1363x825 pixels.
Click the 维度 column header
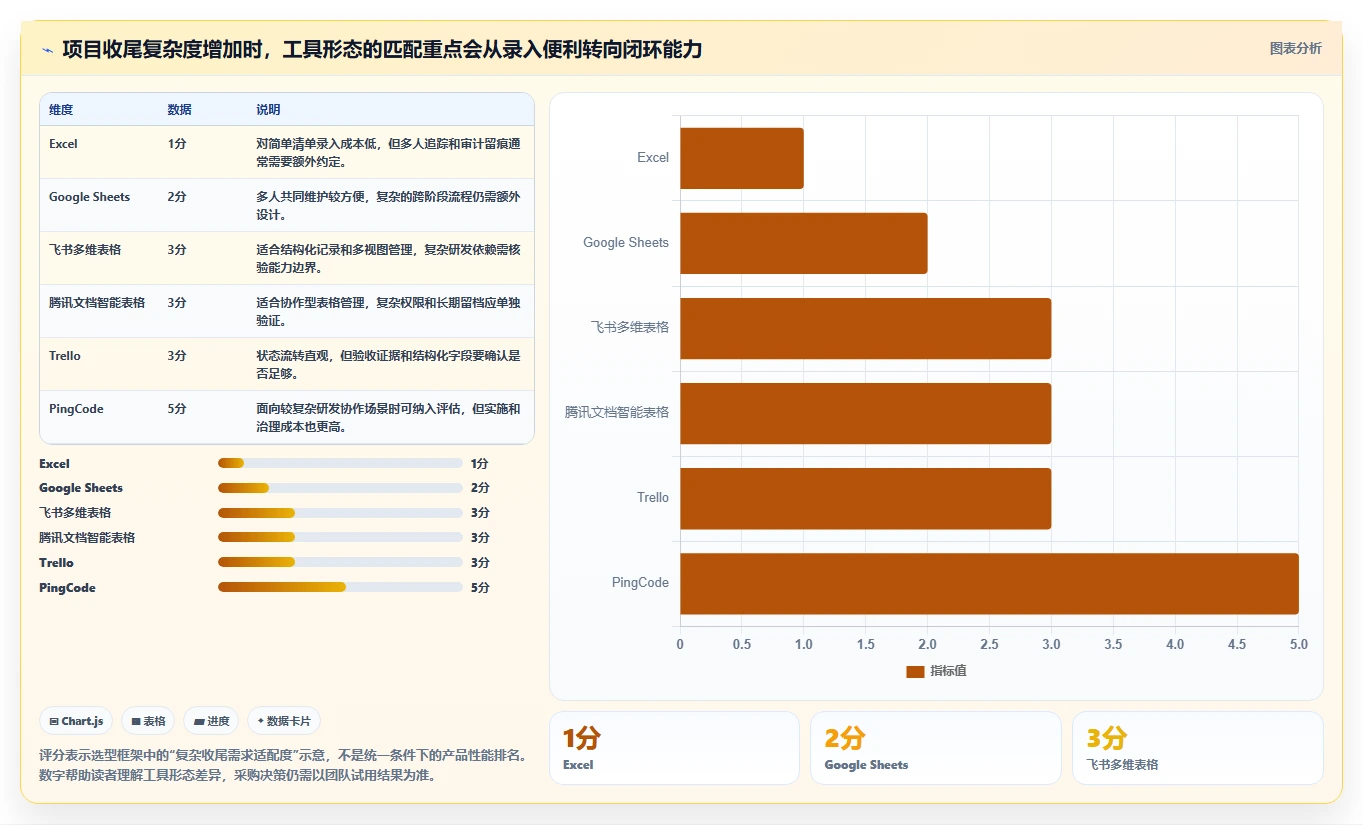(x=61, y=110)
